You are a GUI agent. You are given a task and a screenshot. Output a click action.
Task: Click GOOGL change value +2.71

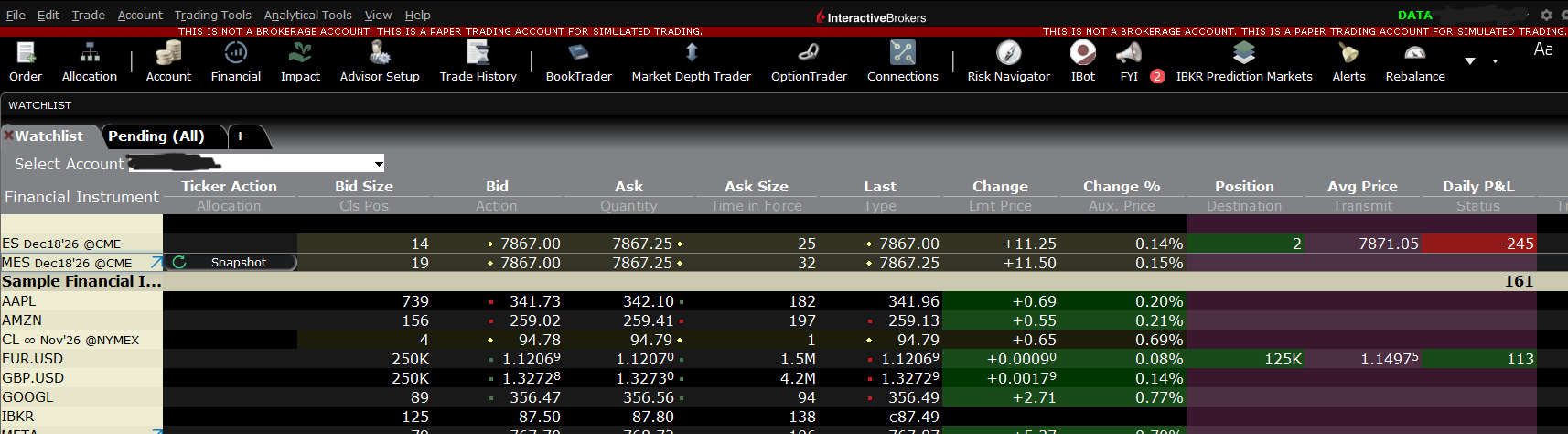pyautogui.click(x=1033, y=397)
